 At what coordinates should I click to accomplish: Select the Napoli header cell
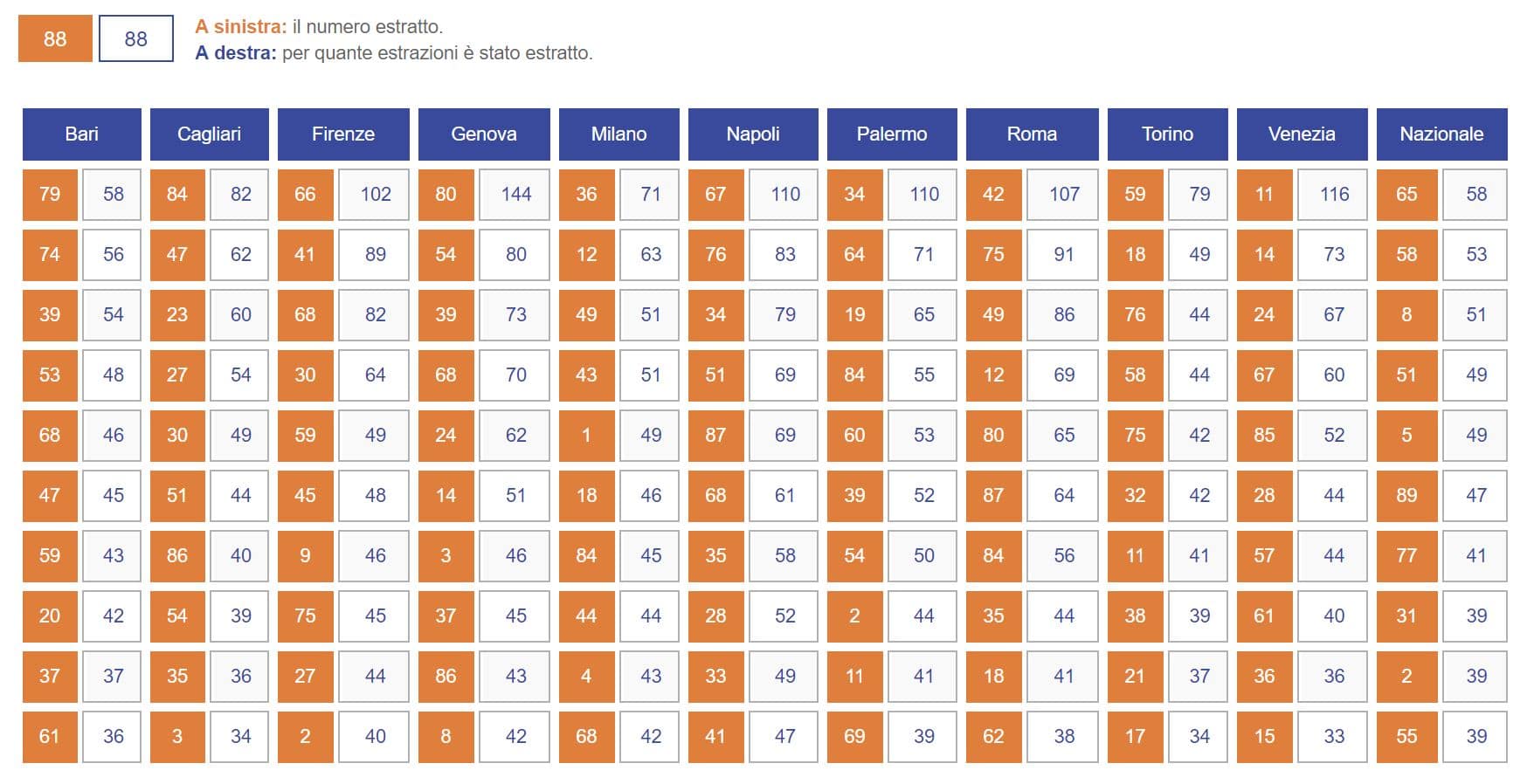tap(753, 134)
